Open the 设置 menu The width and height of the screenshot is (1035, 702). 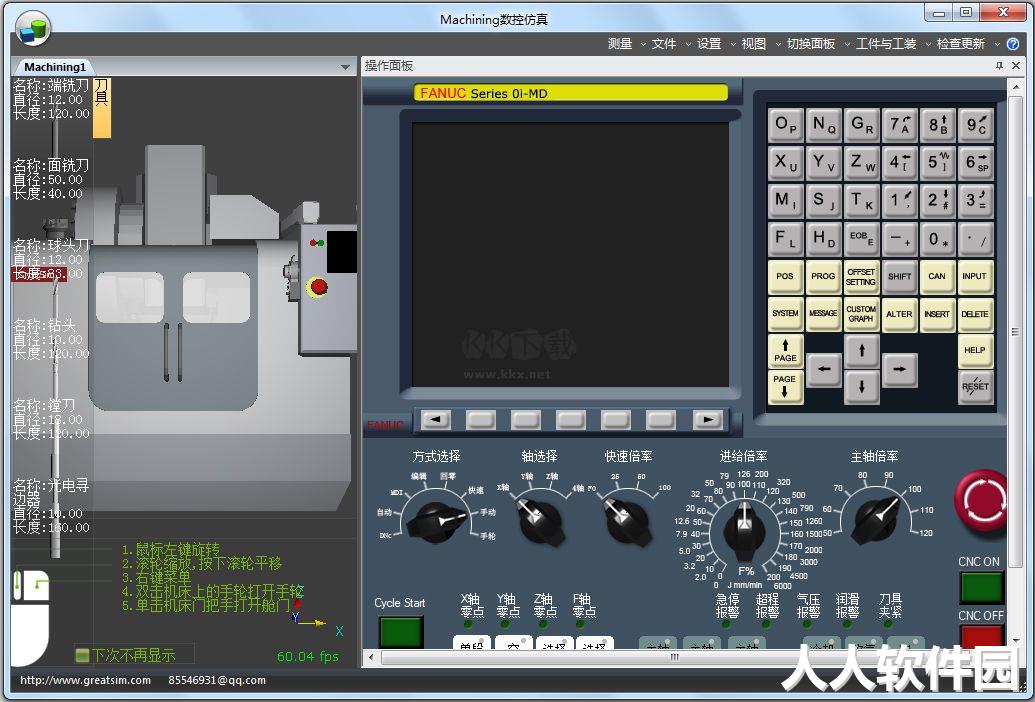click(x=709, y=44)
